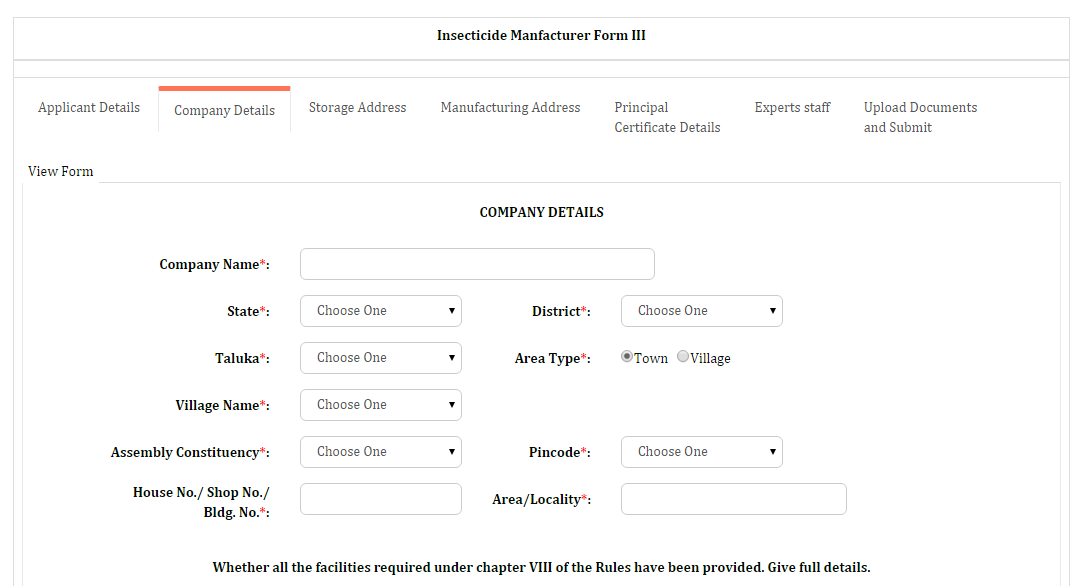Open the State dropdown
Image resolution: width=1085 pixels, height=586 pixels.
tap(381, 311)
